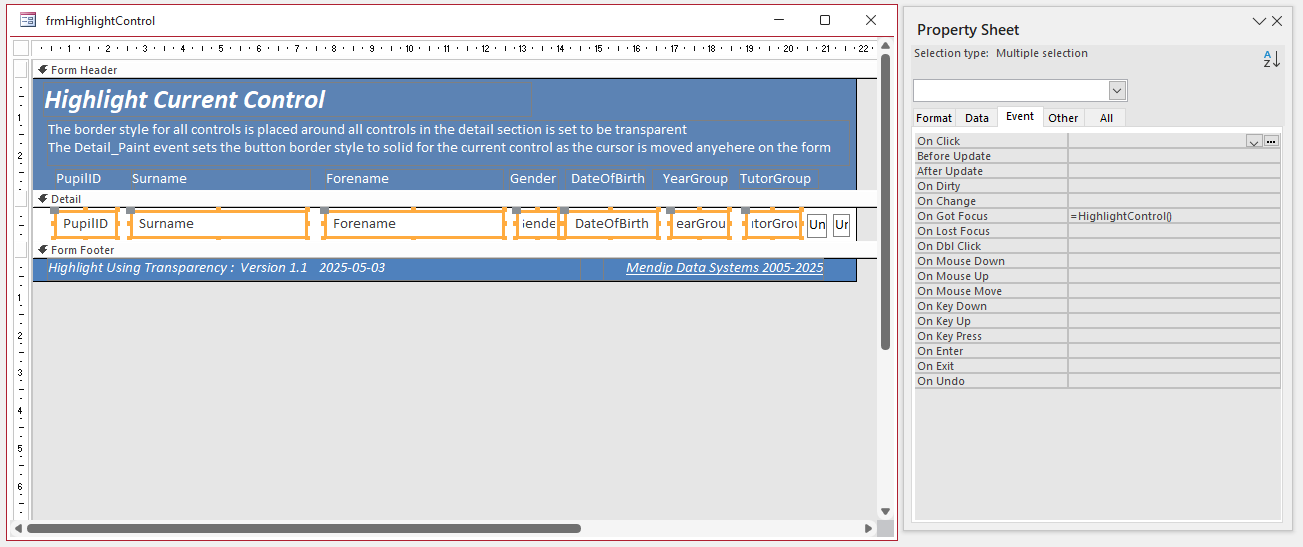Click the On Key Press property field
The height and width of the screenshot is (547, 1303).
(x=1174, y=336)
